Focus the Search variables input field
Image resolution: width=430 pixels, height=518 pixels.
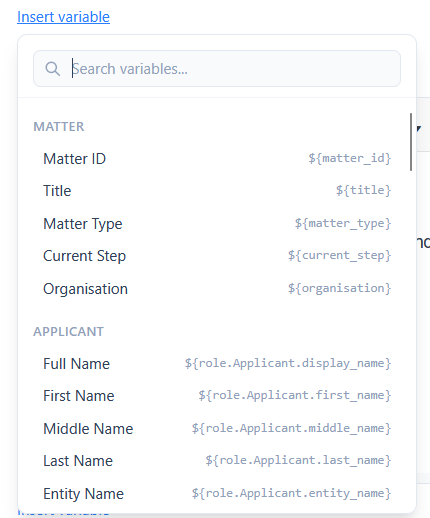[x=217, y=69]
